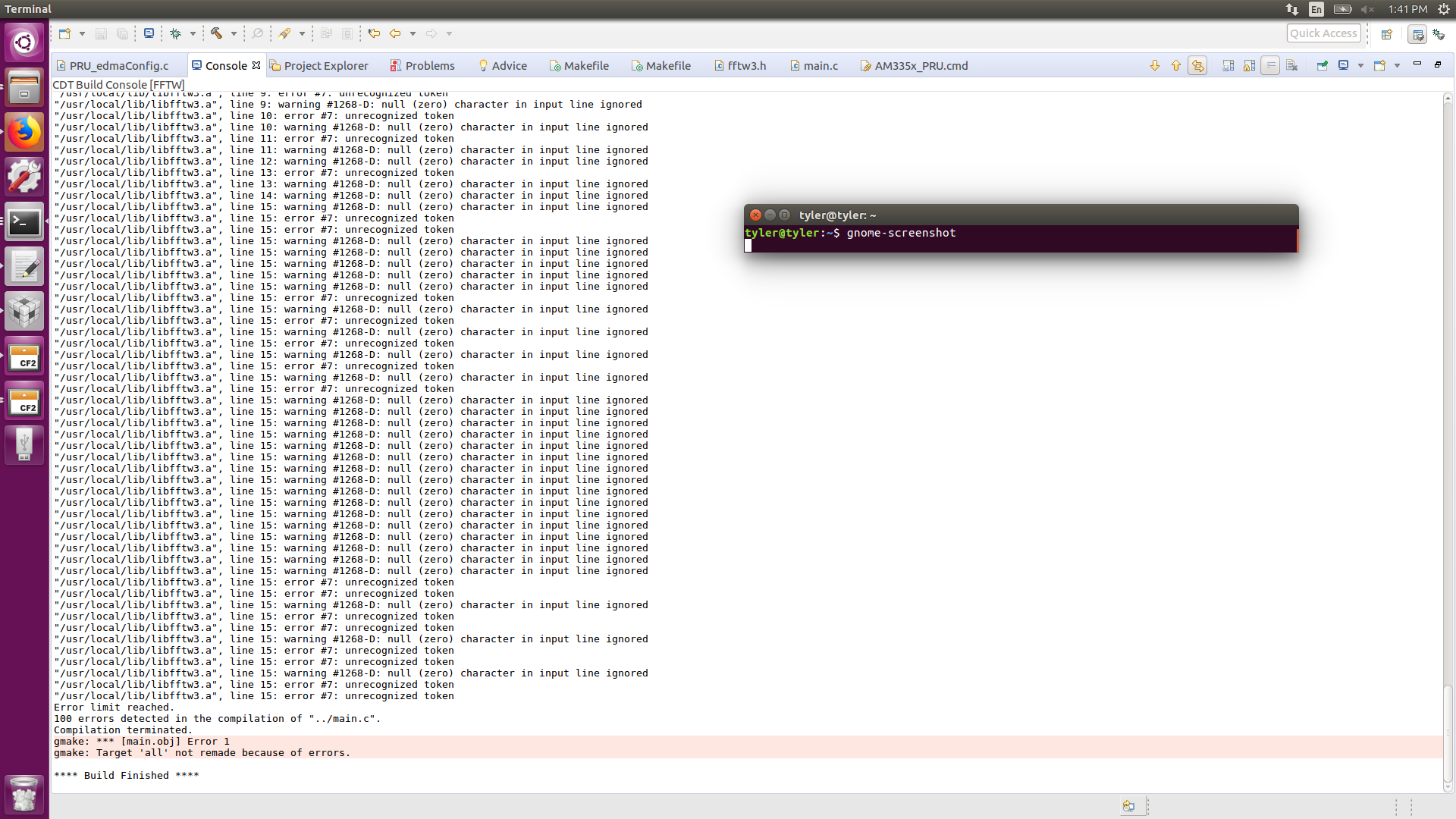The width and height of the screenshot is (1456, 819).
Task: Toggle Scroll Lock in console toolbar
Action: tap(1249, 66)
